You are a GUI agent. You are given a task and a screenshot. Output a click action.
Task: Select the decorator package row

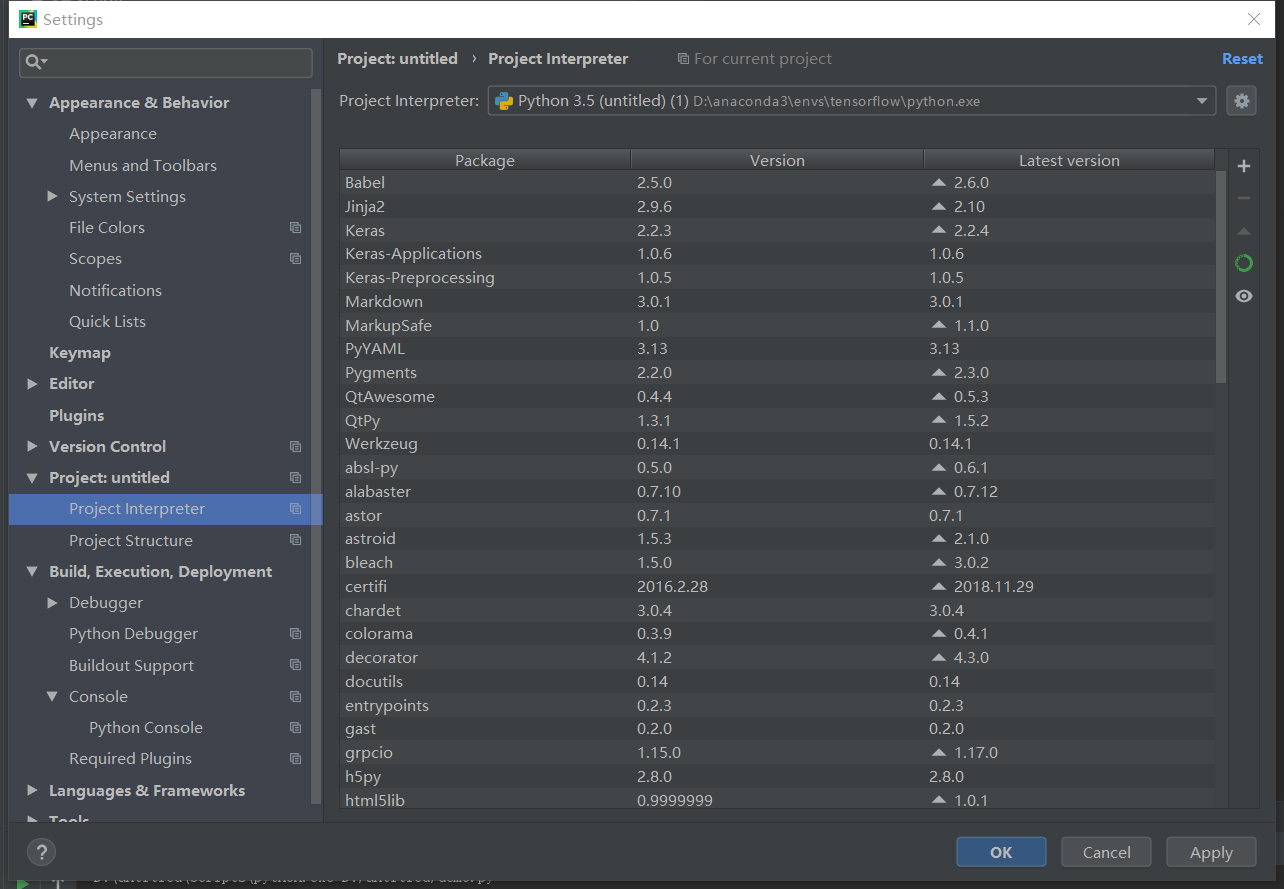pyautogui.click(x=777, y=658)
